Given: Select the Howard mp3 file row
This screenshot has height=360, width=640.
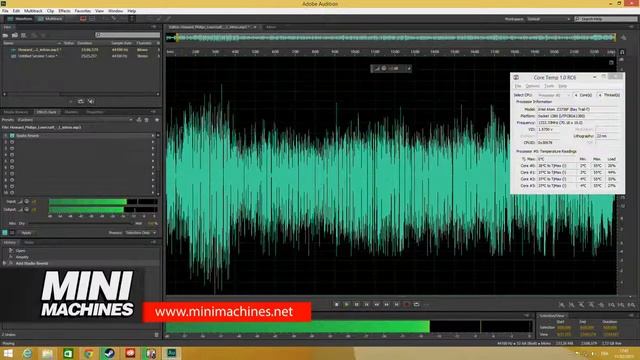Looking at the screenshot, I should click(x=82, y=50).
